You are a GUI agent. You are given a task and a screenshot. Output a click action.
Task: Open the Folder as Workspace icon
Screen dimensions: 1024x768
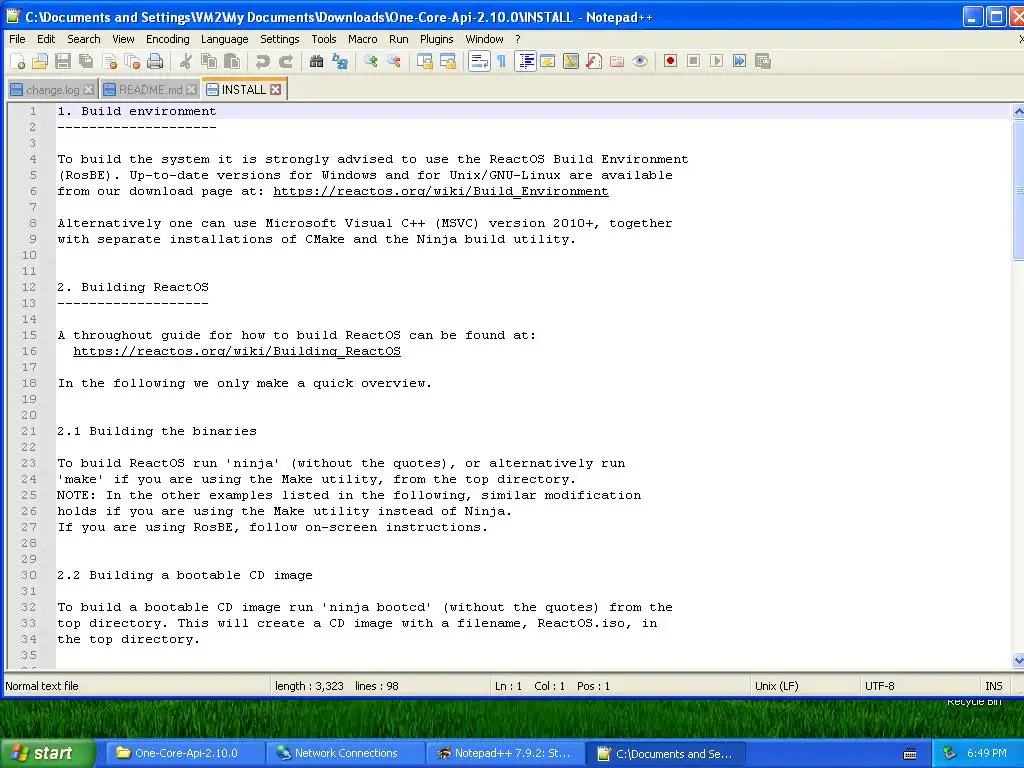[616, 61]
